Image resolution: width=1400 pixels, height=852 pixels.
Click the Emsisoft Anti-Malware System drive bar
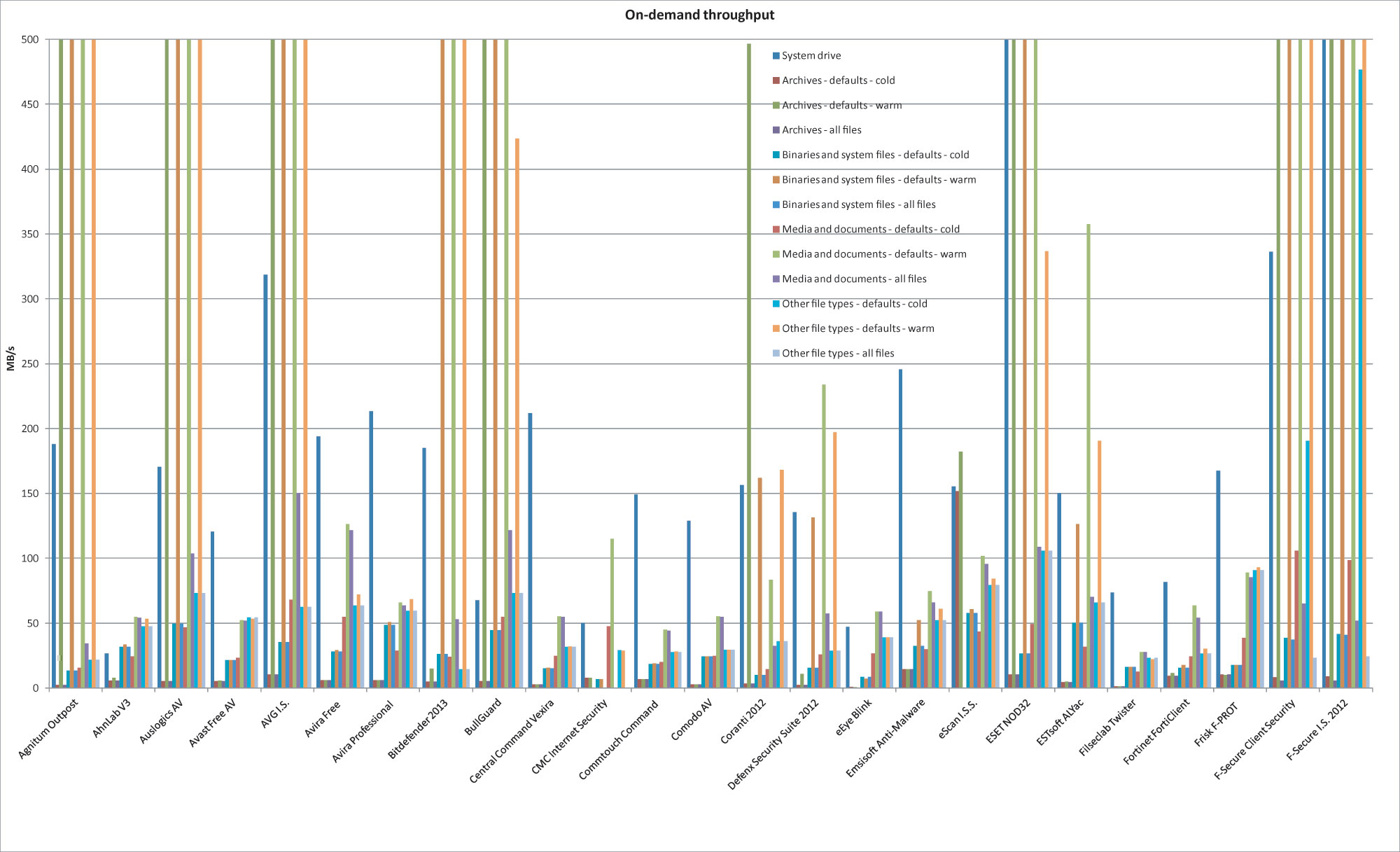coord(900,529)
